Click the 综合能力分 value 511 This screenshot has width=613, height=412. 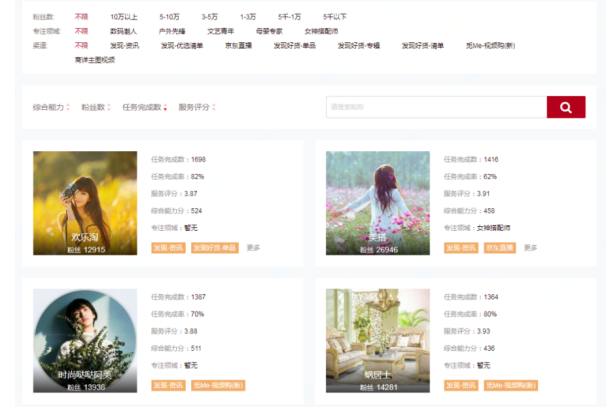pyautogui.click(x=196, y=349)
